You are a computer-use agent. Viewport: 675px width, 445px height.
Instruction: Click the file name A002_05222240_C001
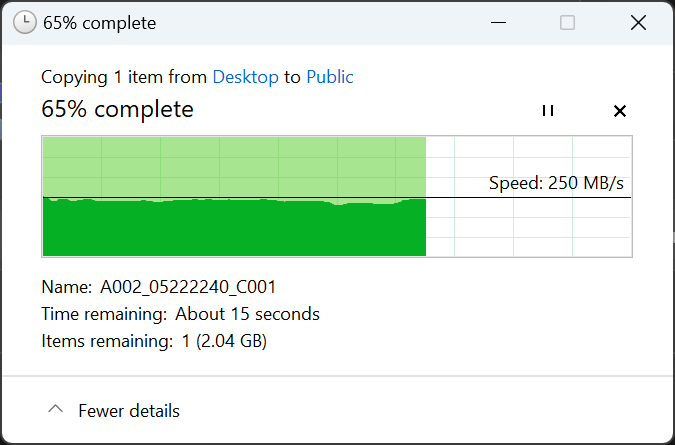[x=188, y=287]
